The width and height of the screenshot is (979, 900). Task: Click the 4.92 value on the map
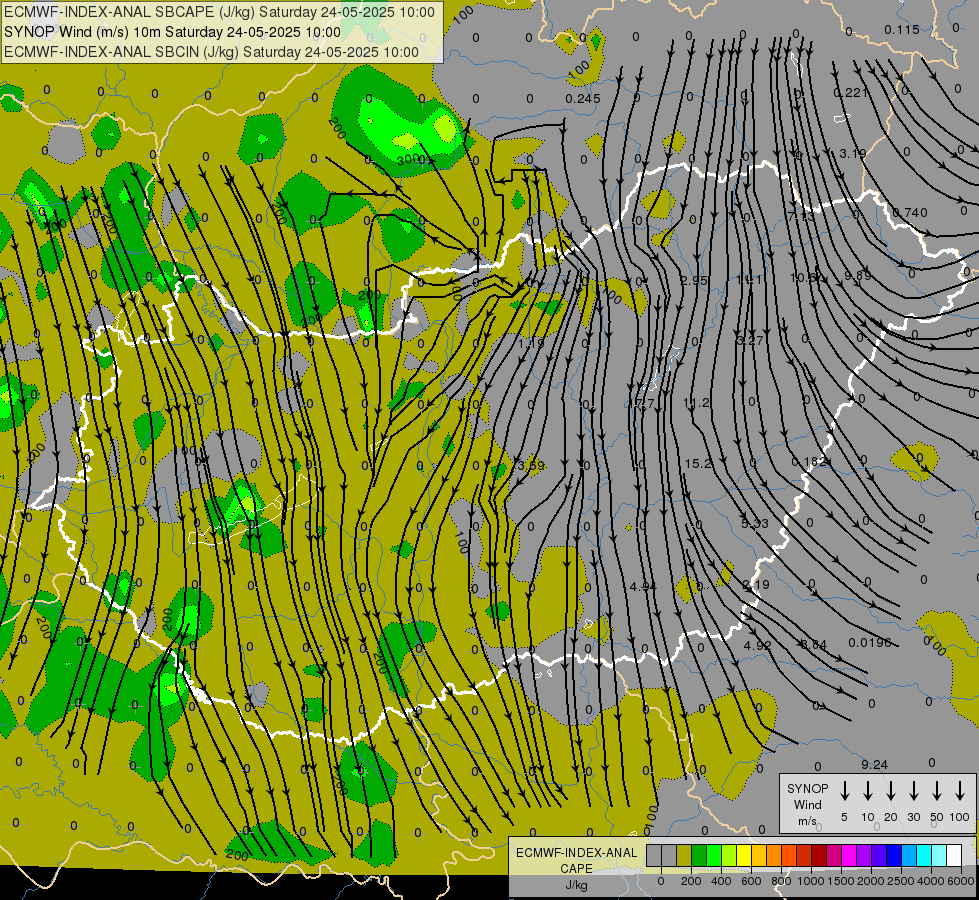coord(758,645)
